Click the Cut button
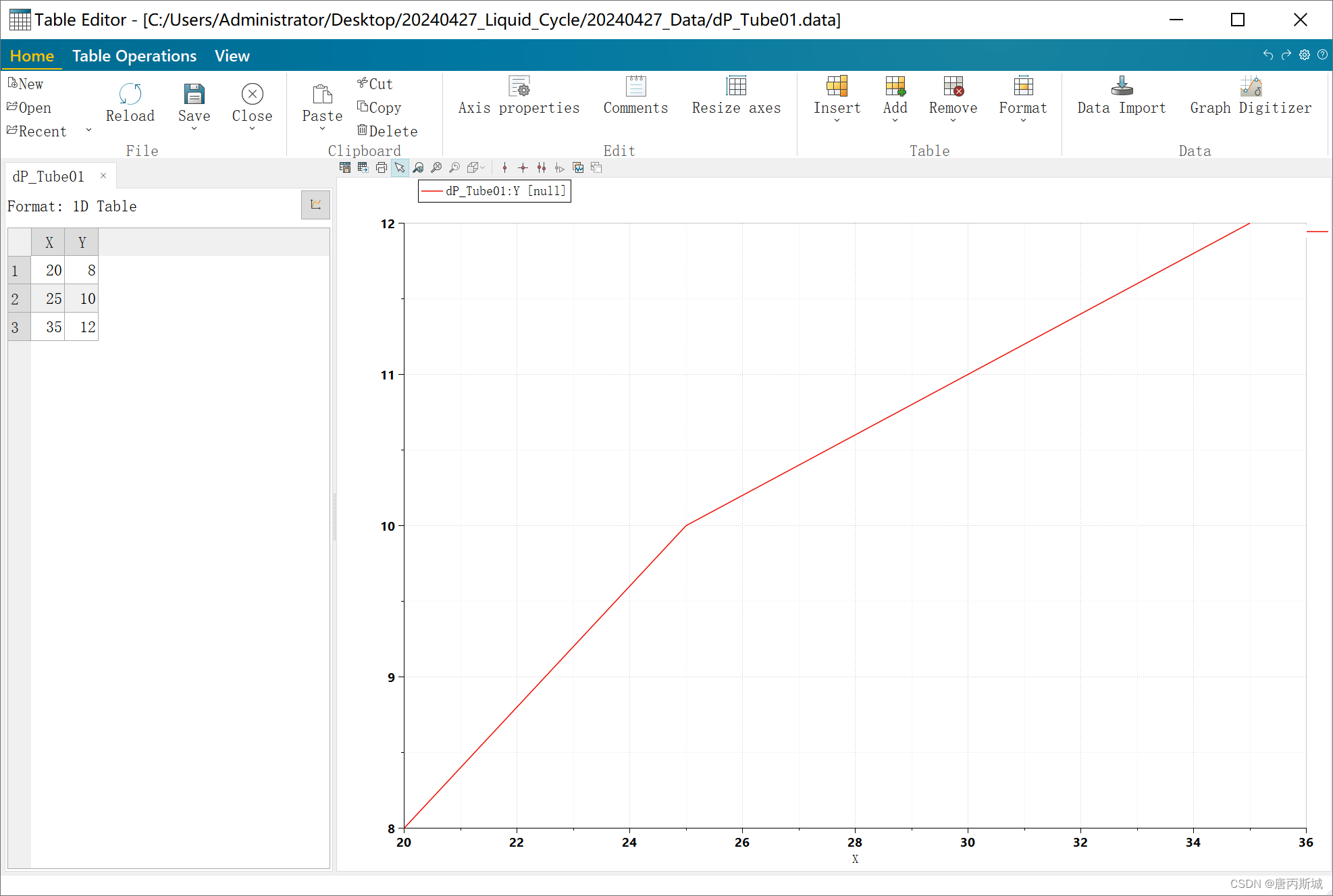 coord(375,84)
